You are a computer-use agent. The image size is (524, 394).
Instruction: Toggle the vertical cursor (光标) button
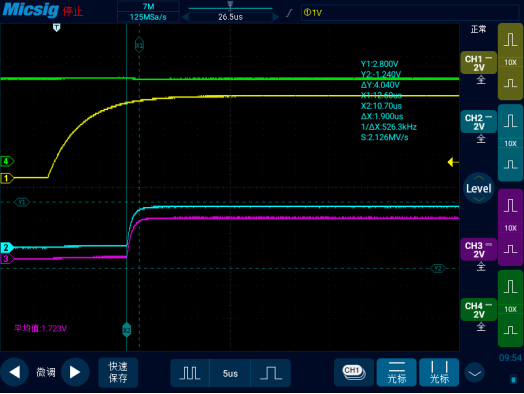pyautogui.click(x=439, y=372)
